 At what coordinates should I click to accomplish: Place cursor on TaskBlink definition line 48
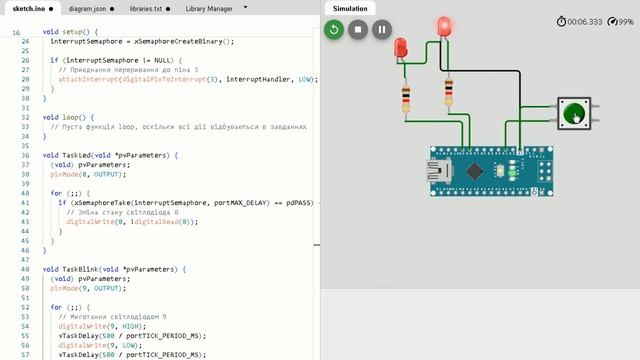tap(114, 269)
